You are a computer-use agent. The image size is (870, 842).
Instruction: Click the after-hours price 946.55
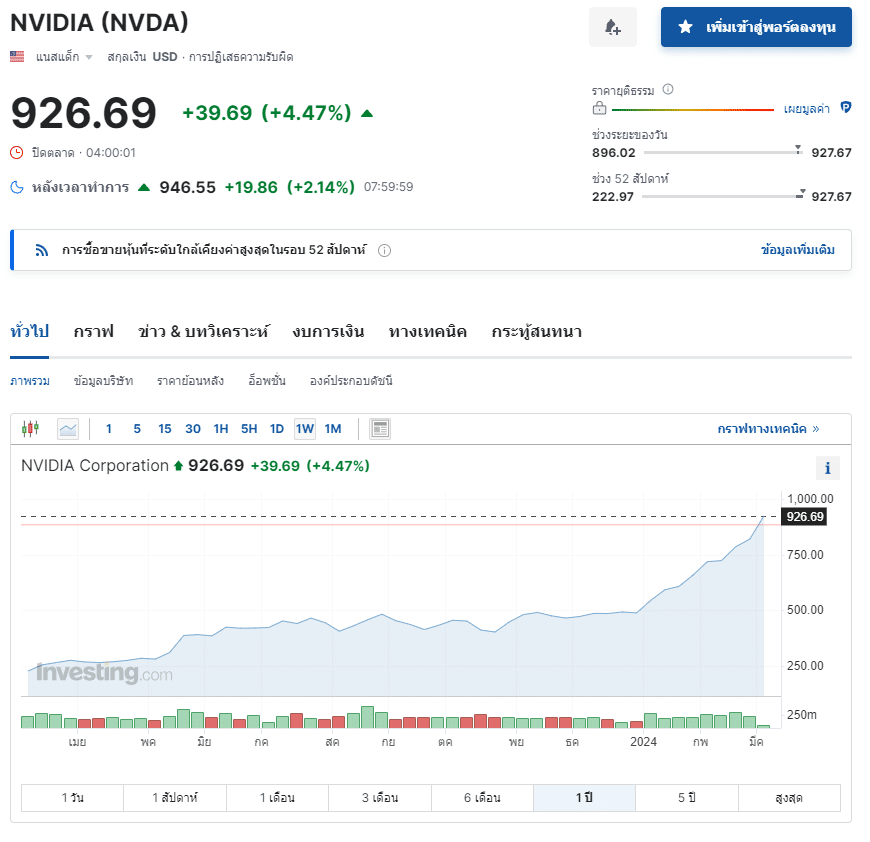188,187
